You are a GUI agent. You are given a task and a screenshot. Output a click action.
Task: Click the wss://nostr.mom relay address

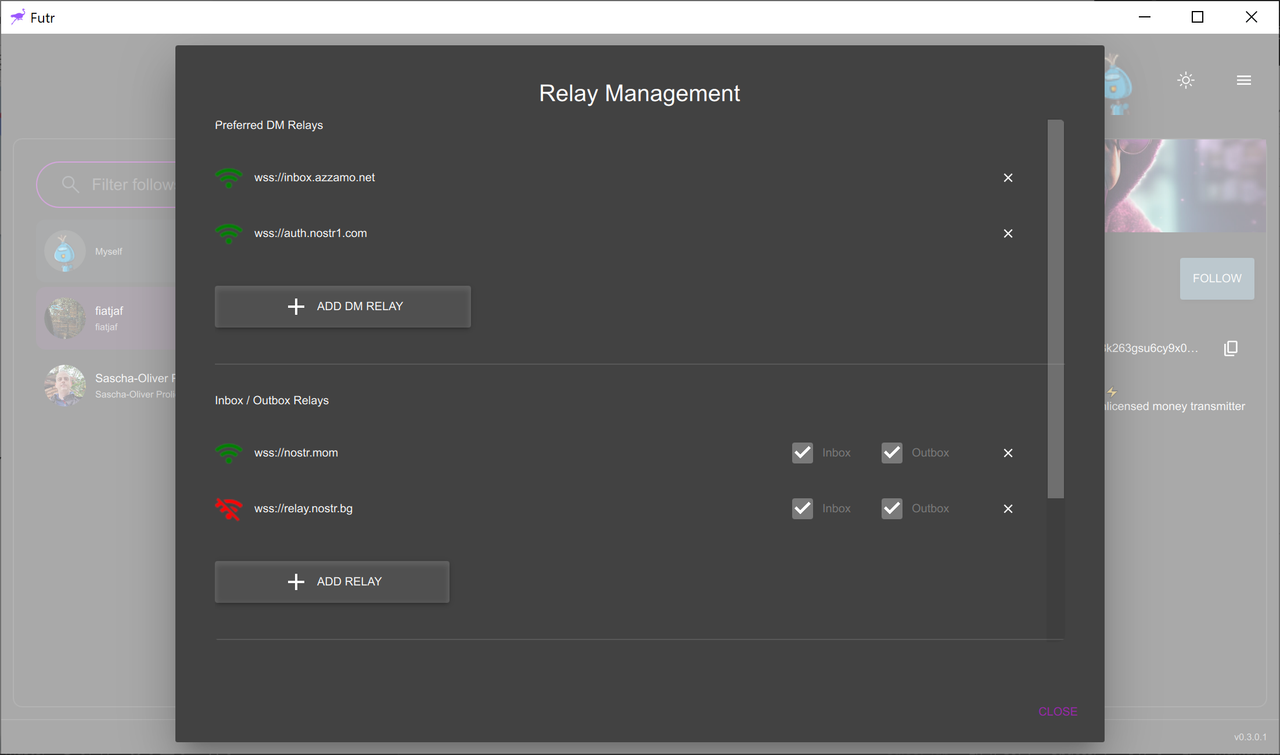pos(296,453)
